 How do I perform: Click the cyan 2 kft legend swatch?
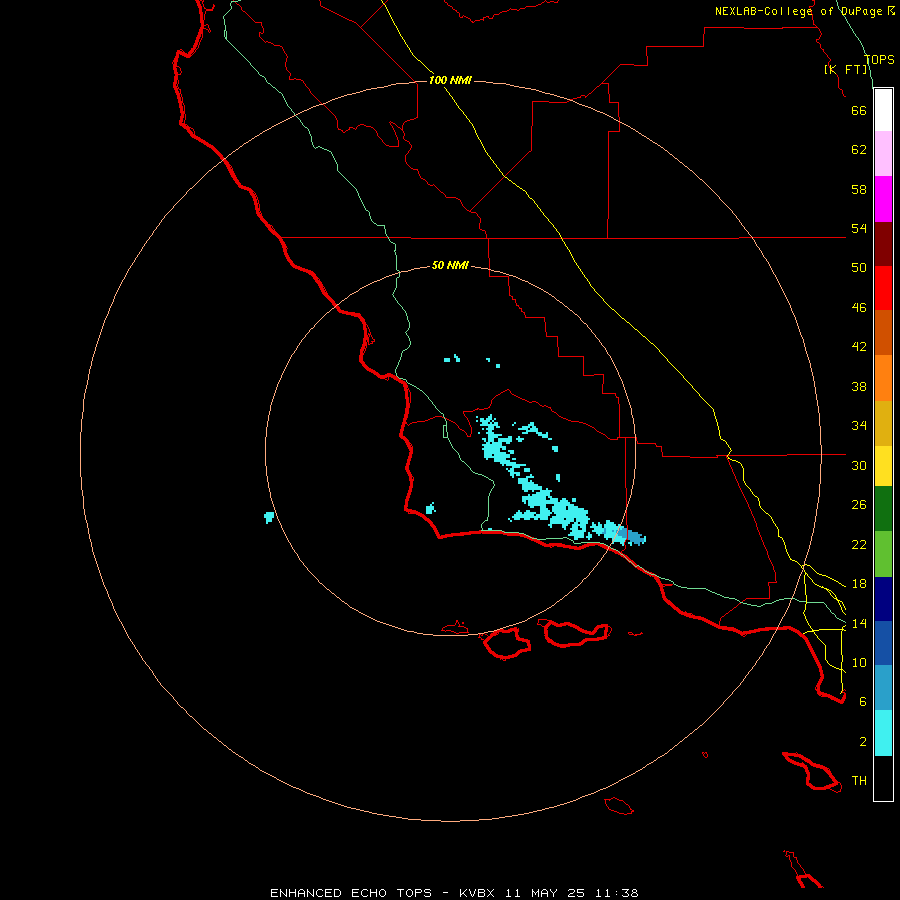[x=883, y=733]
